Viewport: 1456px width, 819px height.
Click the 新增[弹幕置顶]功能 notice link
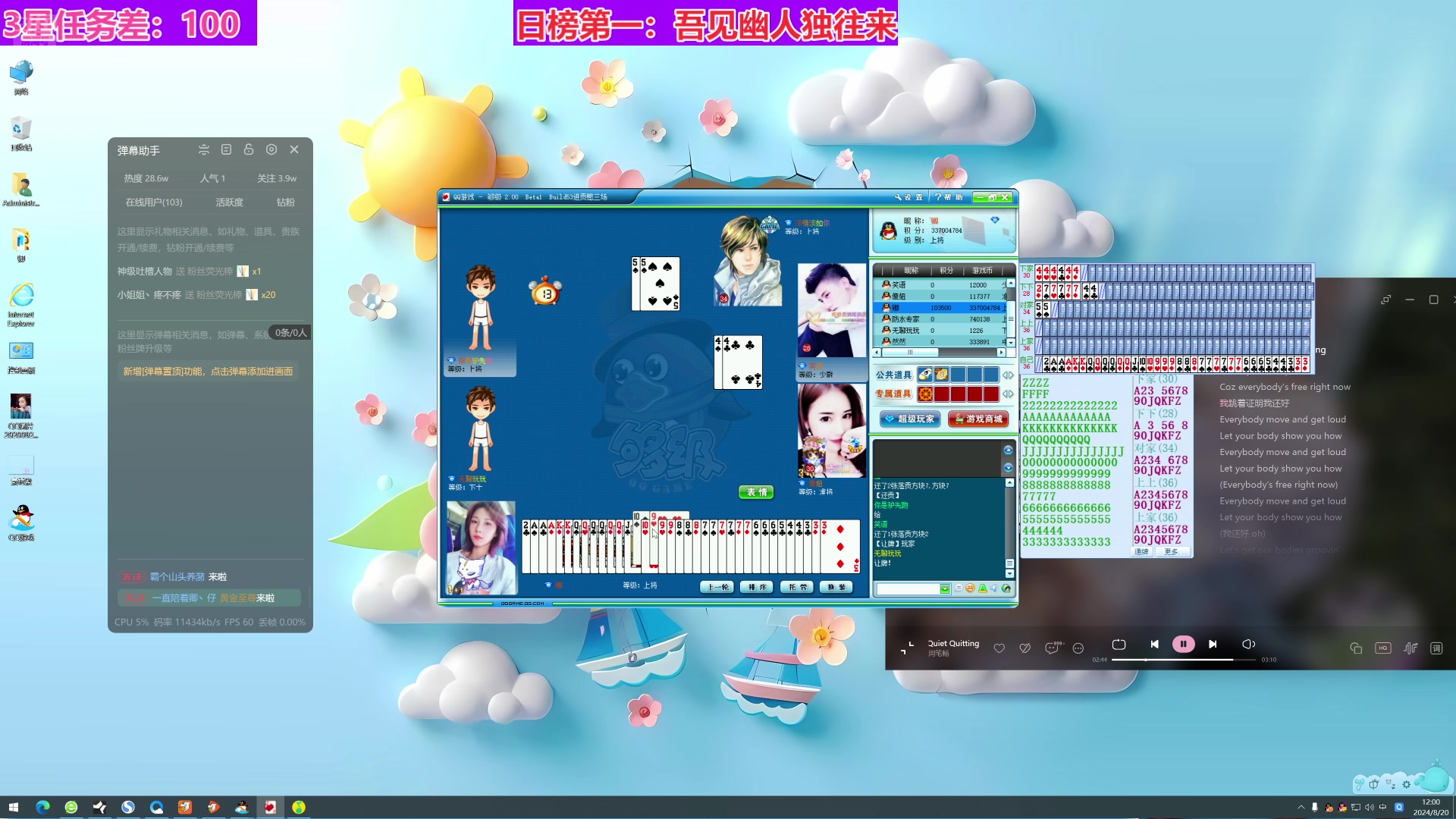tap(209, 372)
